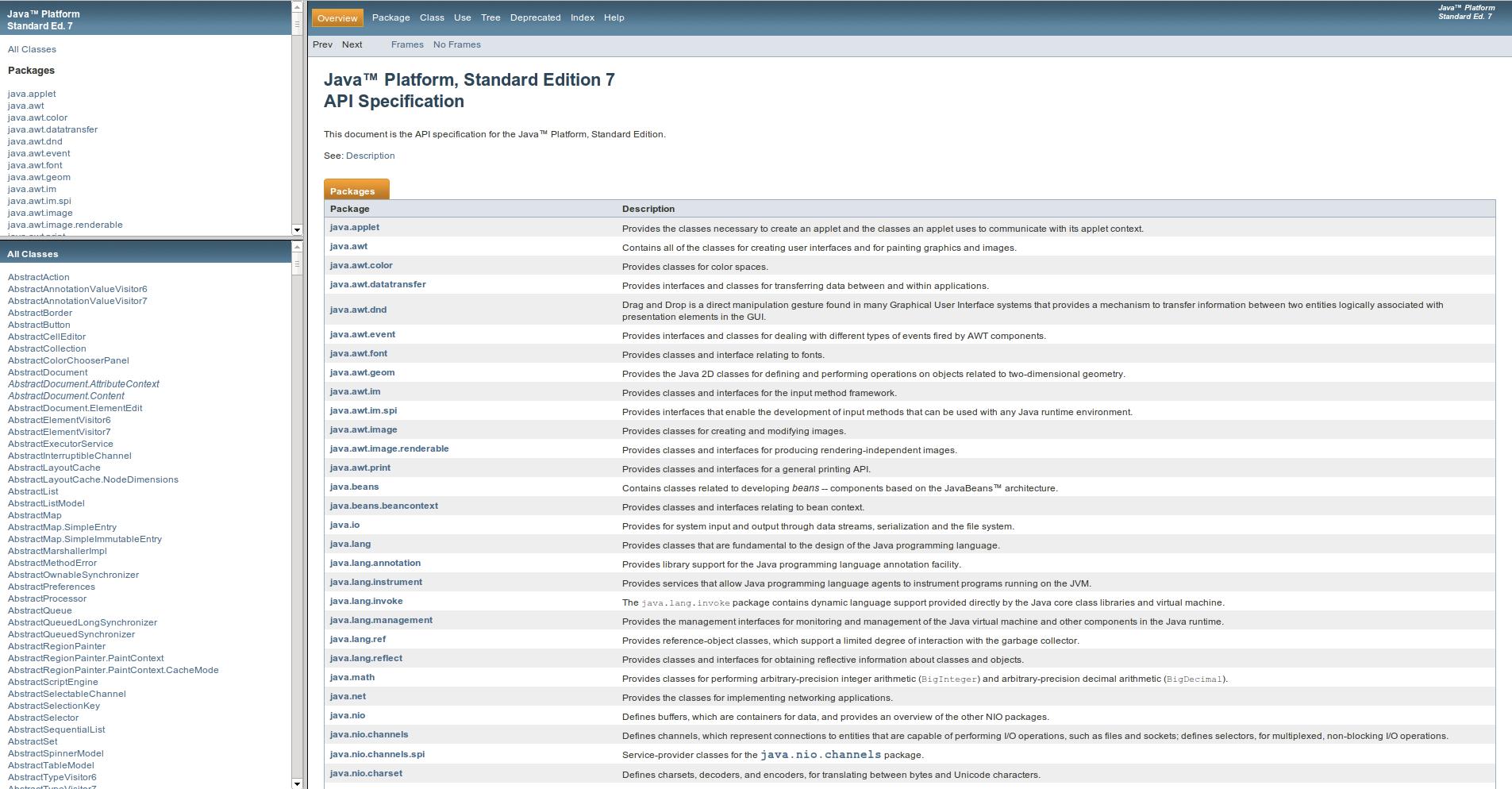Open AbstractQueuedLongSynchronizer class link
This screenshot has width=1512, height=789.
pos(83,622)
